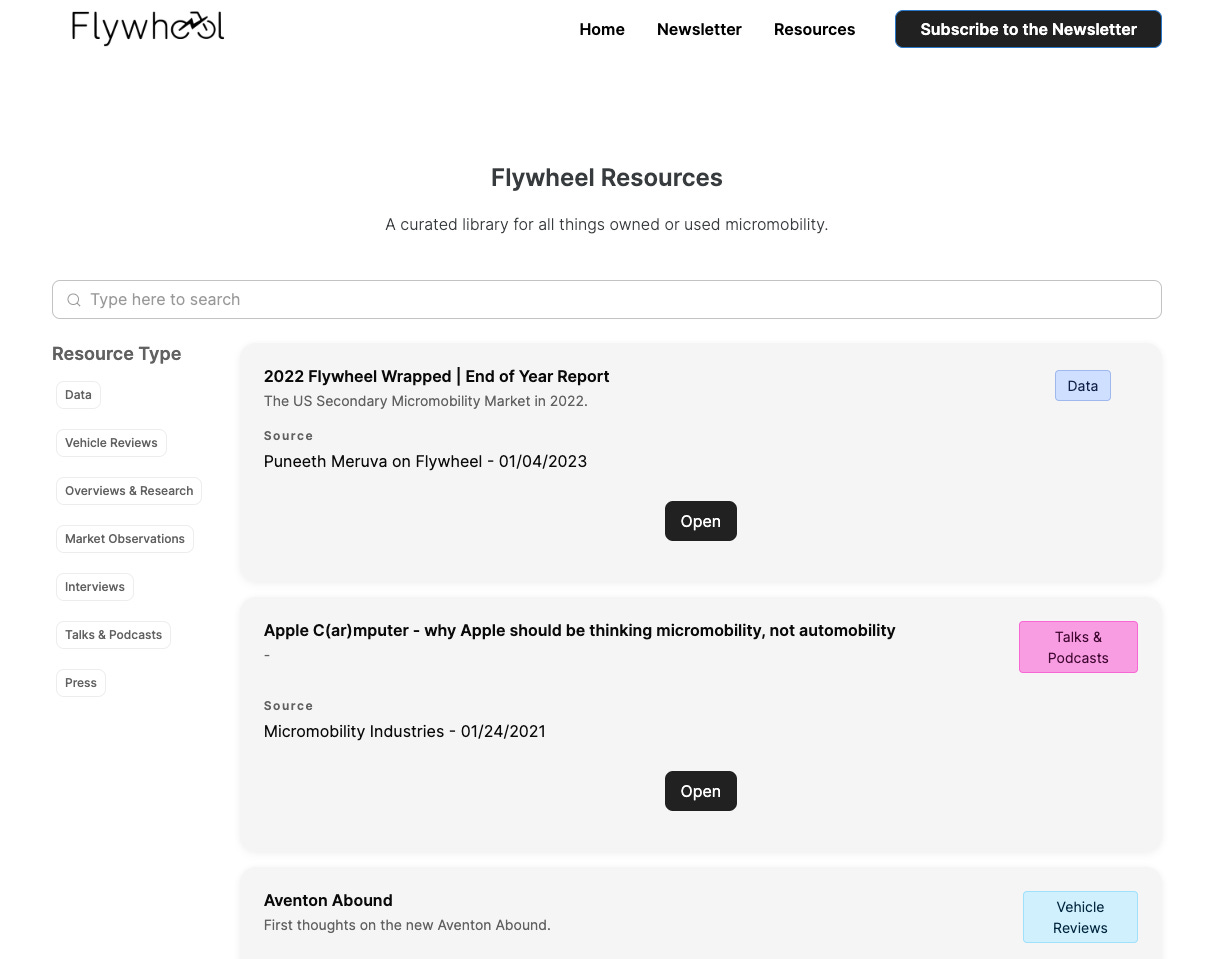Filter by Press resource type
Screen dimensions: 1219x959
point(81,683)
